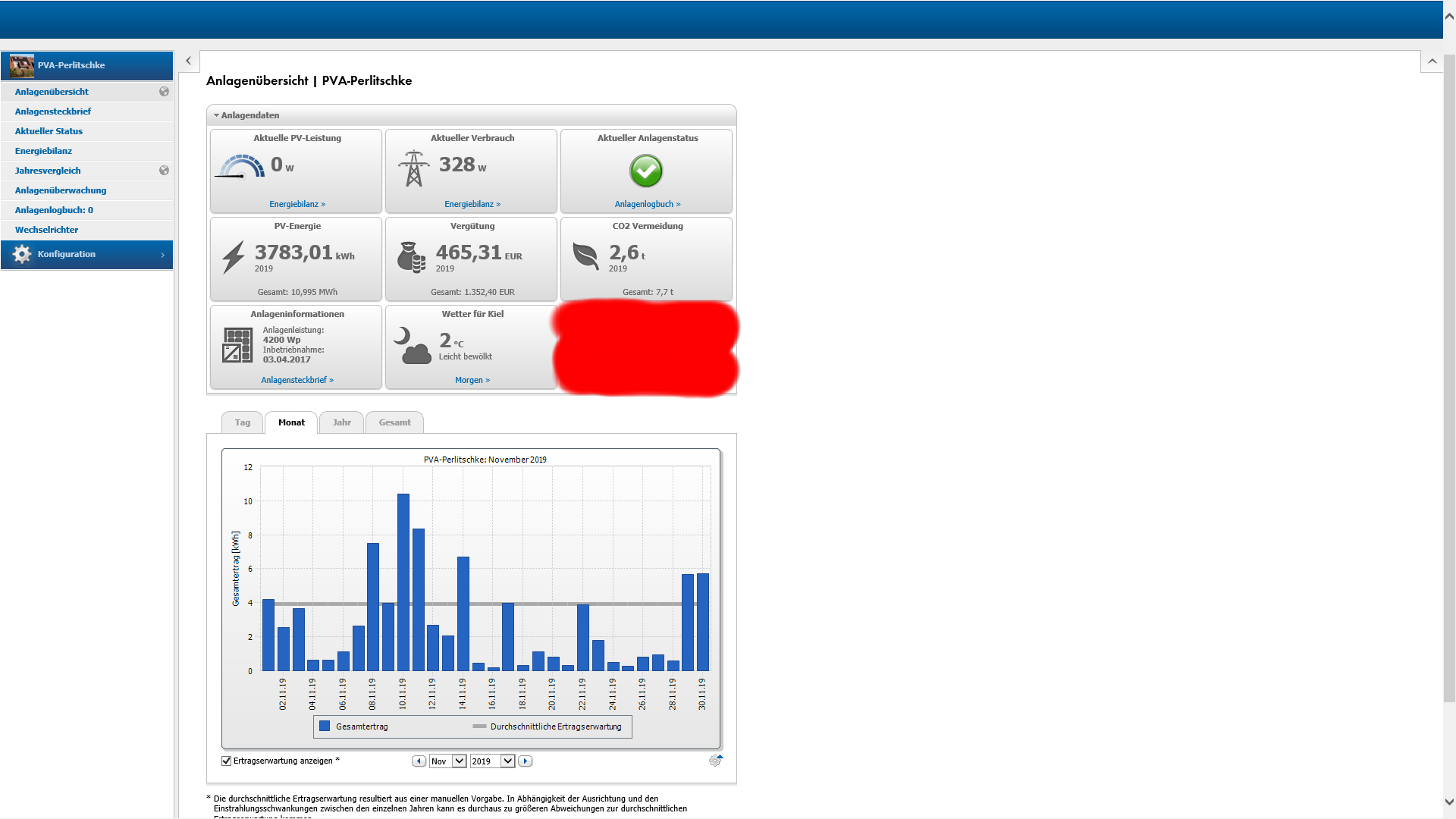The height and width of the screenshot is (819, 1456).
Task: Click the money bag Vergütung icon
Action: pyautogui.click(x=411, y=258)
